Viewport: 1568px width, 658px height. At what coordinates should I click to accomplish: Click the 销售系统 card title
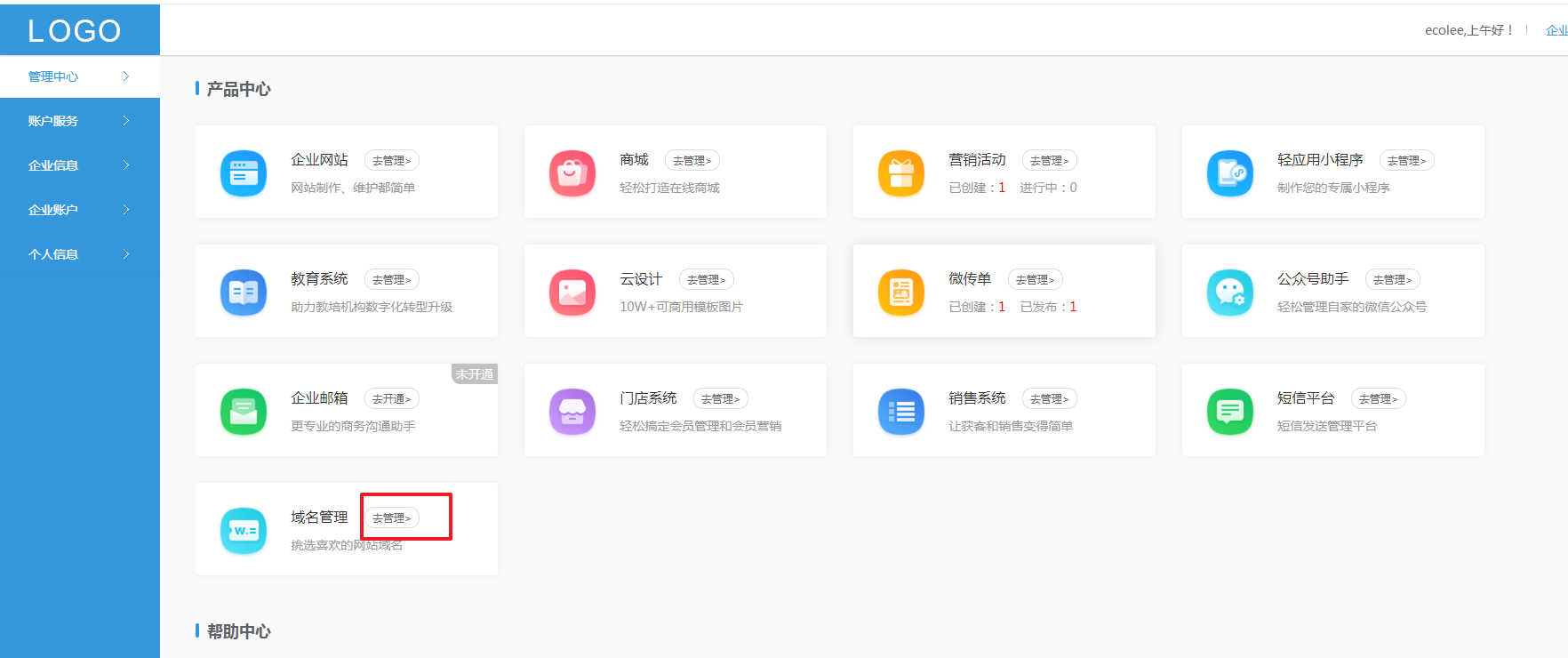(977, 398)
